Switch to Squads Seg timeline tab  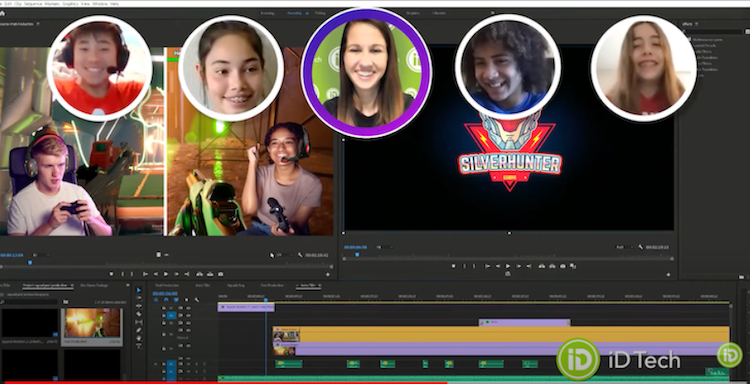coord(235,285)
